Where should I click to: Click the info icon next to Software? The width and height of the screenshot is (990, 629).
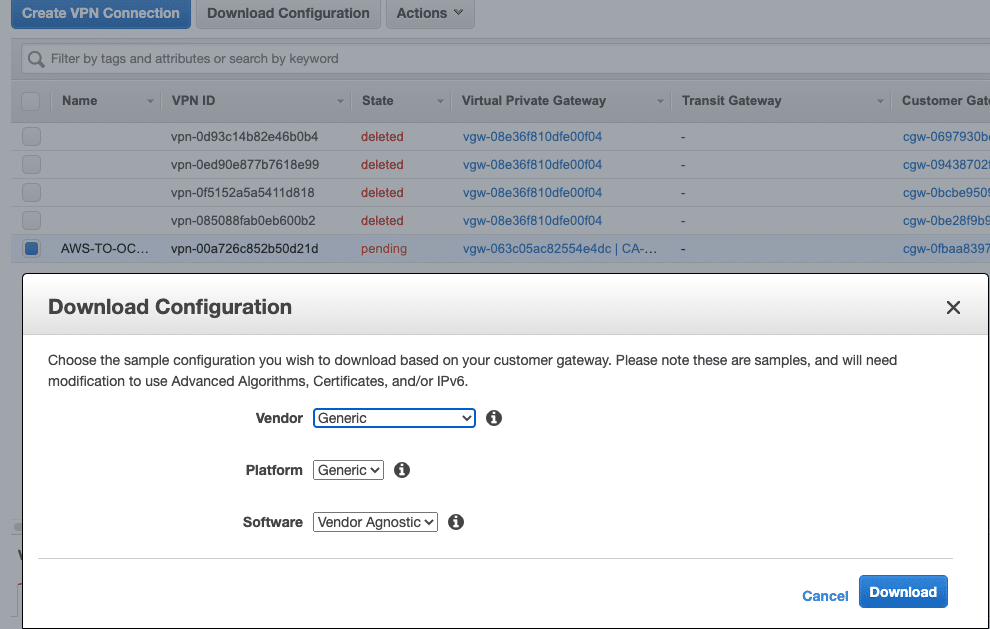pos(456,522)
